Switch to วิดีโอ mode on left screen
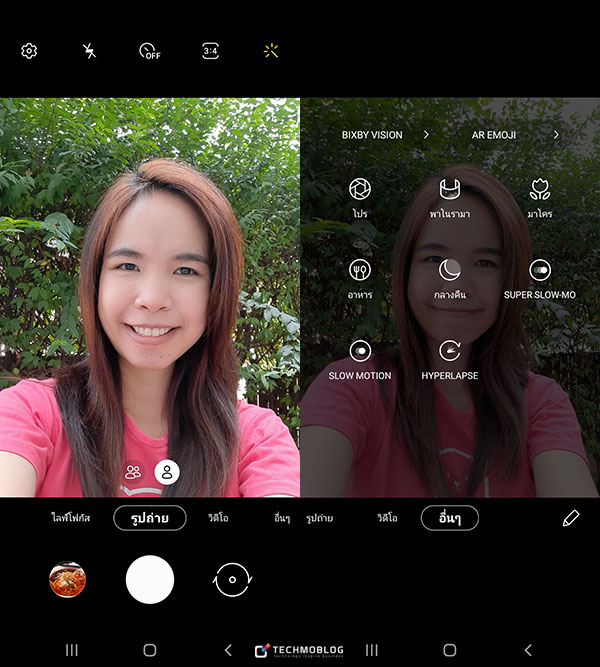Viewport: 600px width, 667px height. point(218,518)
